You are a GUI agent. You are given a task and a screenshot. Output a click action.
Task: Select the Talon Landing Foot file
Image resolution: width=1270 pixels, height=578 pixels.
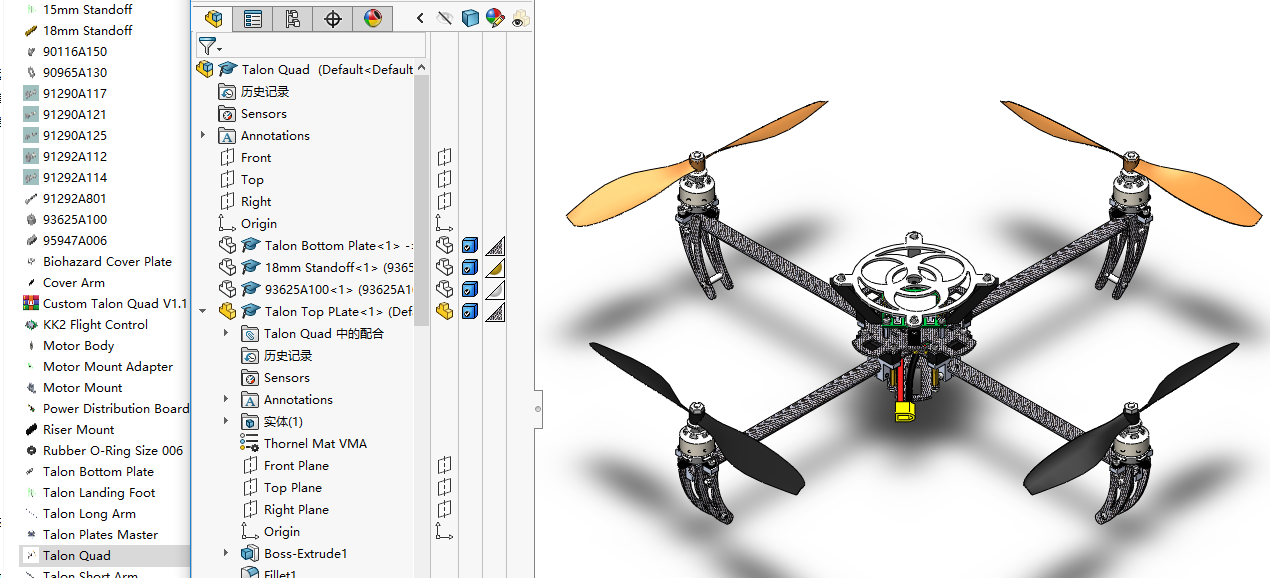(x=99, y=492)
